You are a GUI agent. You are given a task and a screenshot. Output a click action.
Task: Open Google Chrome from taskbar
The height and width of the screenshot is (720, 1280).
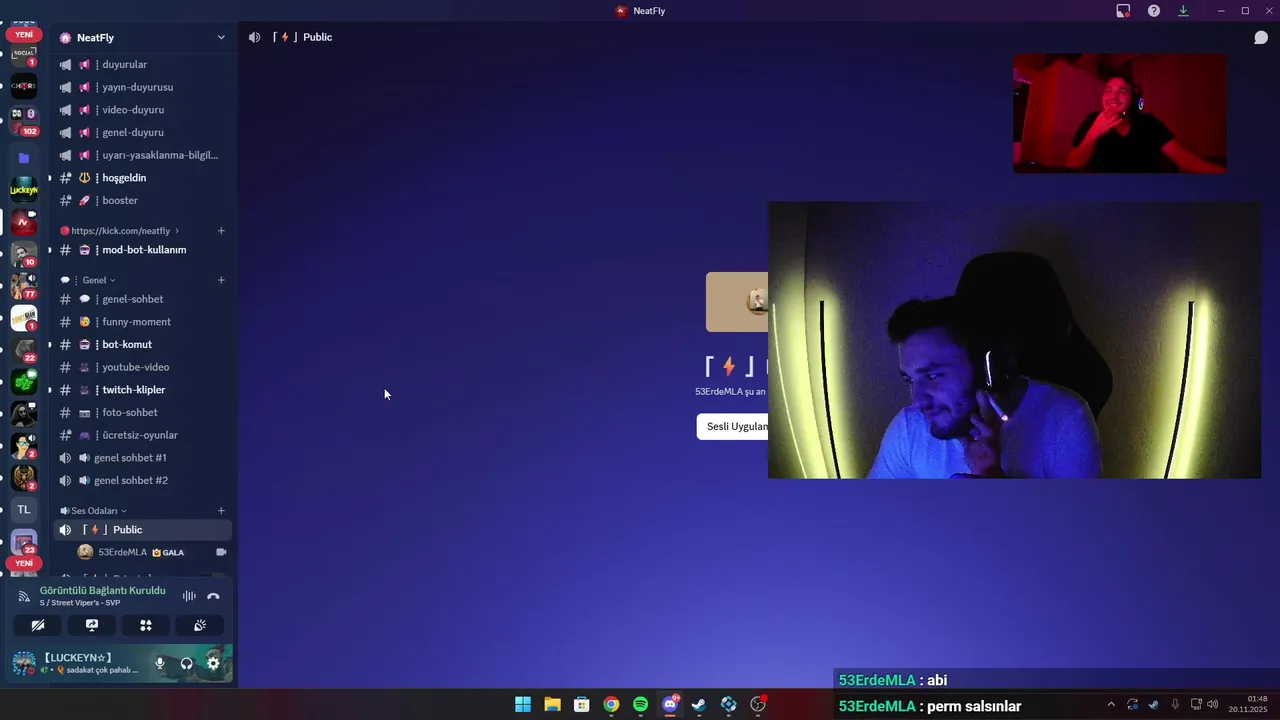(611, 705)
